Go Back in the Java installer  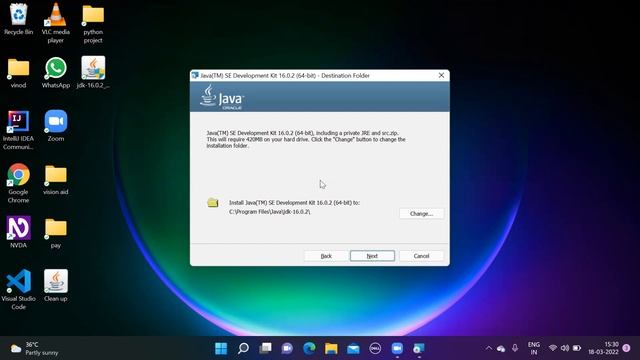(x=326, y=256)
